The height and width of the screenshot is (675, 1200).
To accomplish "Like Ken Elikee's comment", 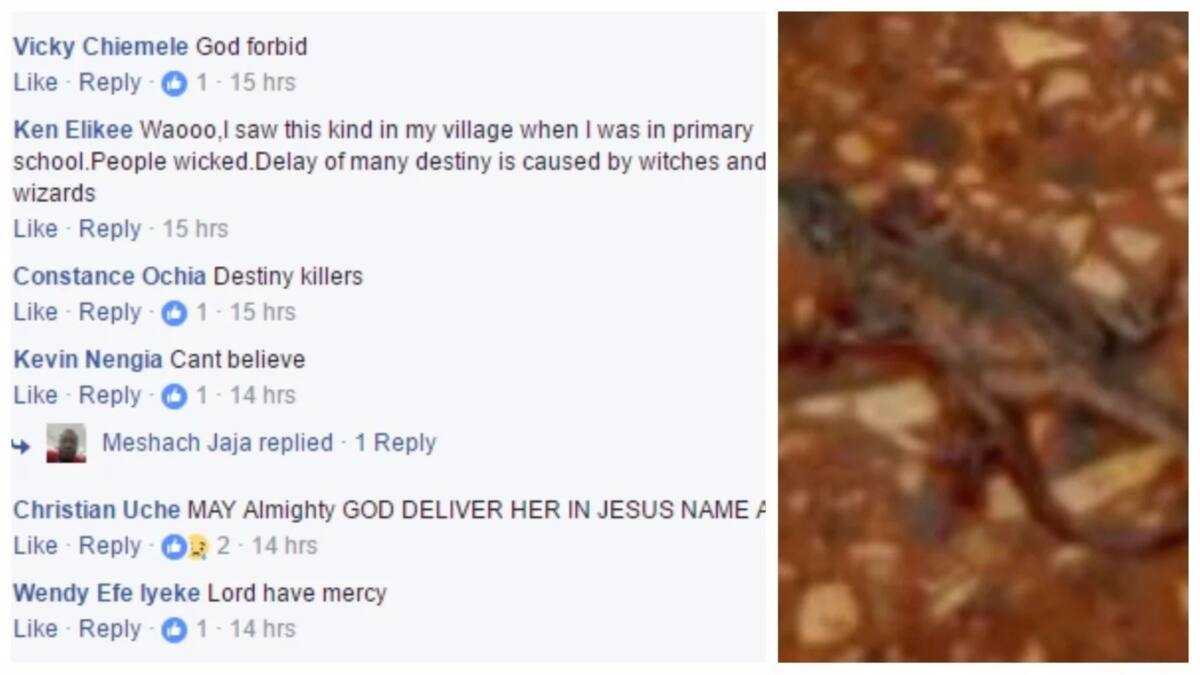I will 35,229.
